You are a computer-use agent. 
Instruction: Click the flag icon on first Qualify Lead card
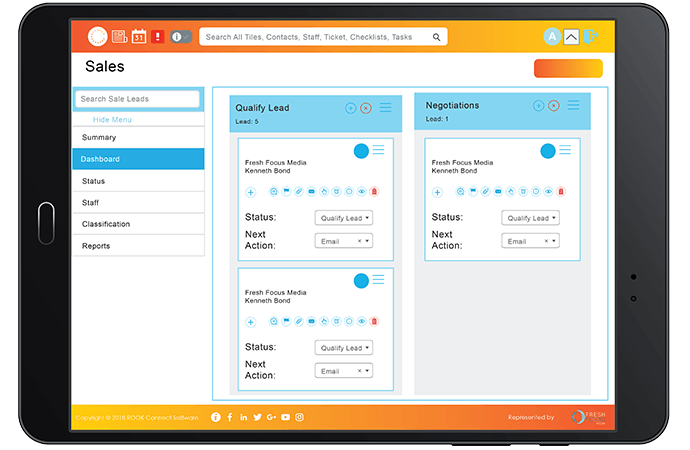(x=285, y=191)
